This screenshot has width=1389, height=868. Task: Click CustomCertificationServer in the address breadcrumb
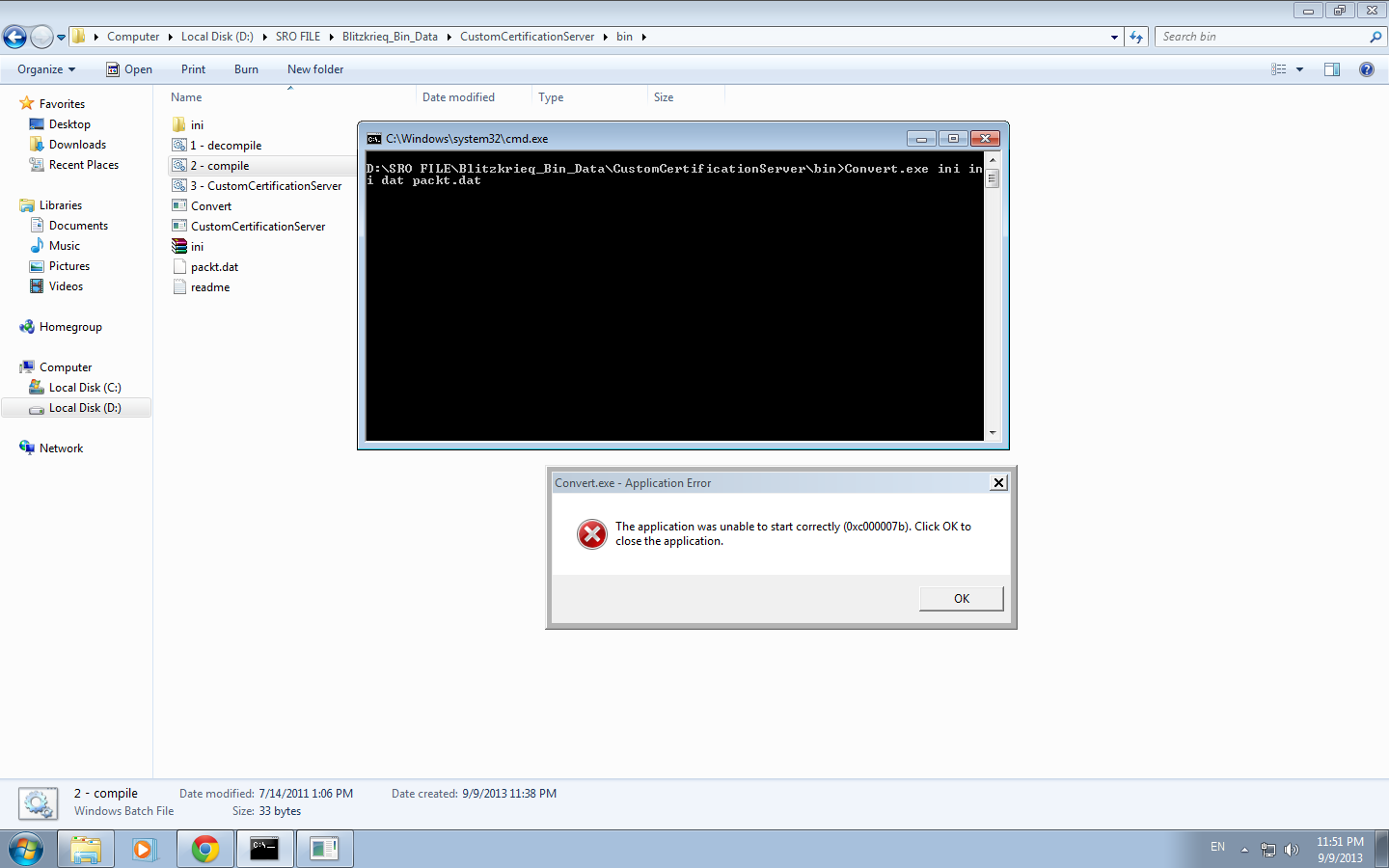(x=527, y=37)
